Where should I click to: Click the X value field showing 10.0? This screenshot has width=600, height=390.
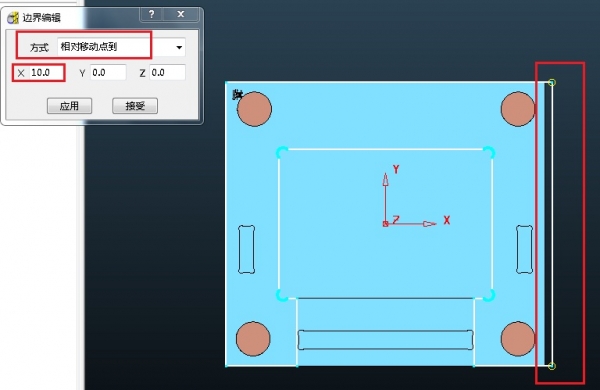click(46, 73)
